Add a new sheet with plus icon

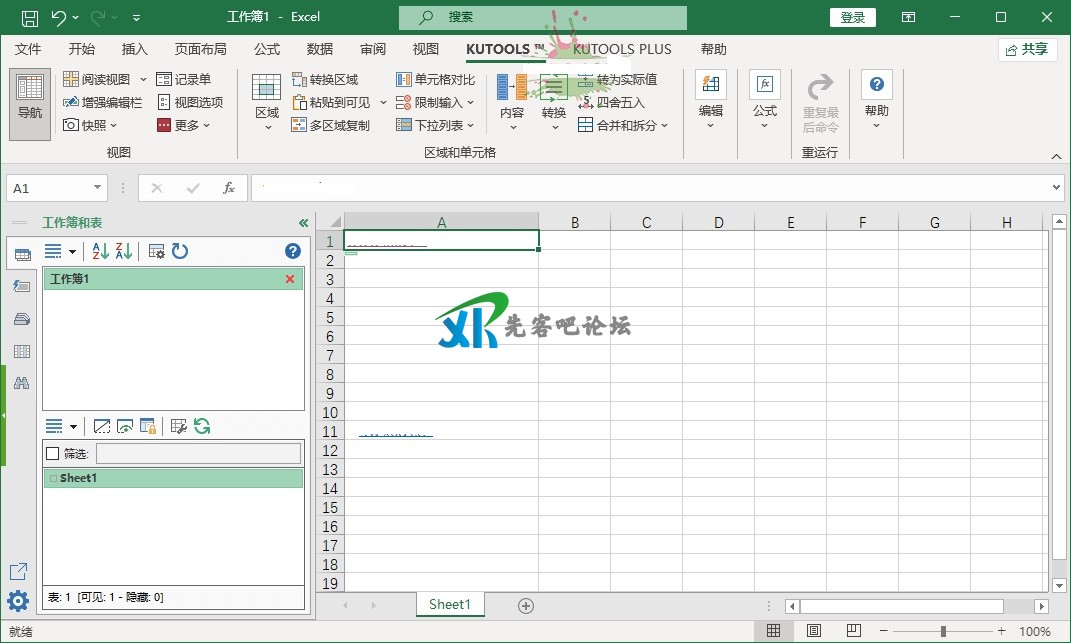pos(526,605)
